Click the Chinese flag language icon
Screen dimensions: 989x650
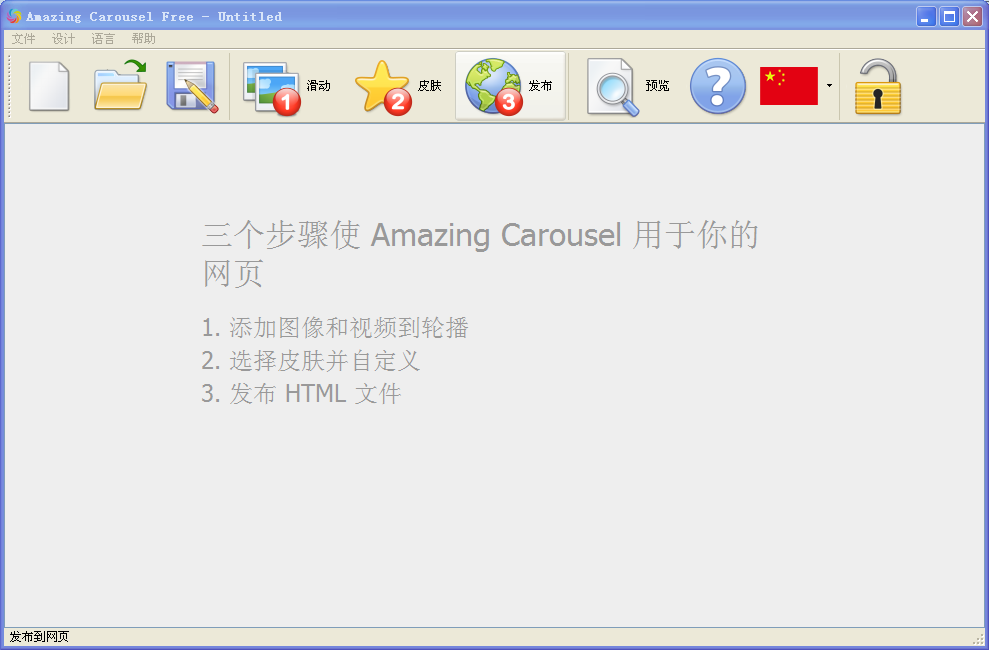click(x=788, y=86)
